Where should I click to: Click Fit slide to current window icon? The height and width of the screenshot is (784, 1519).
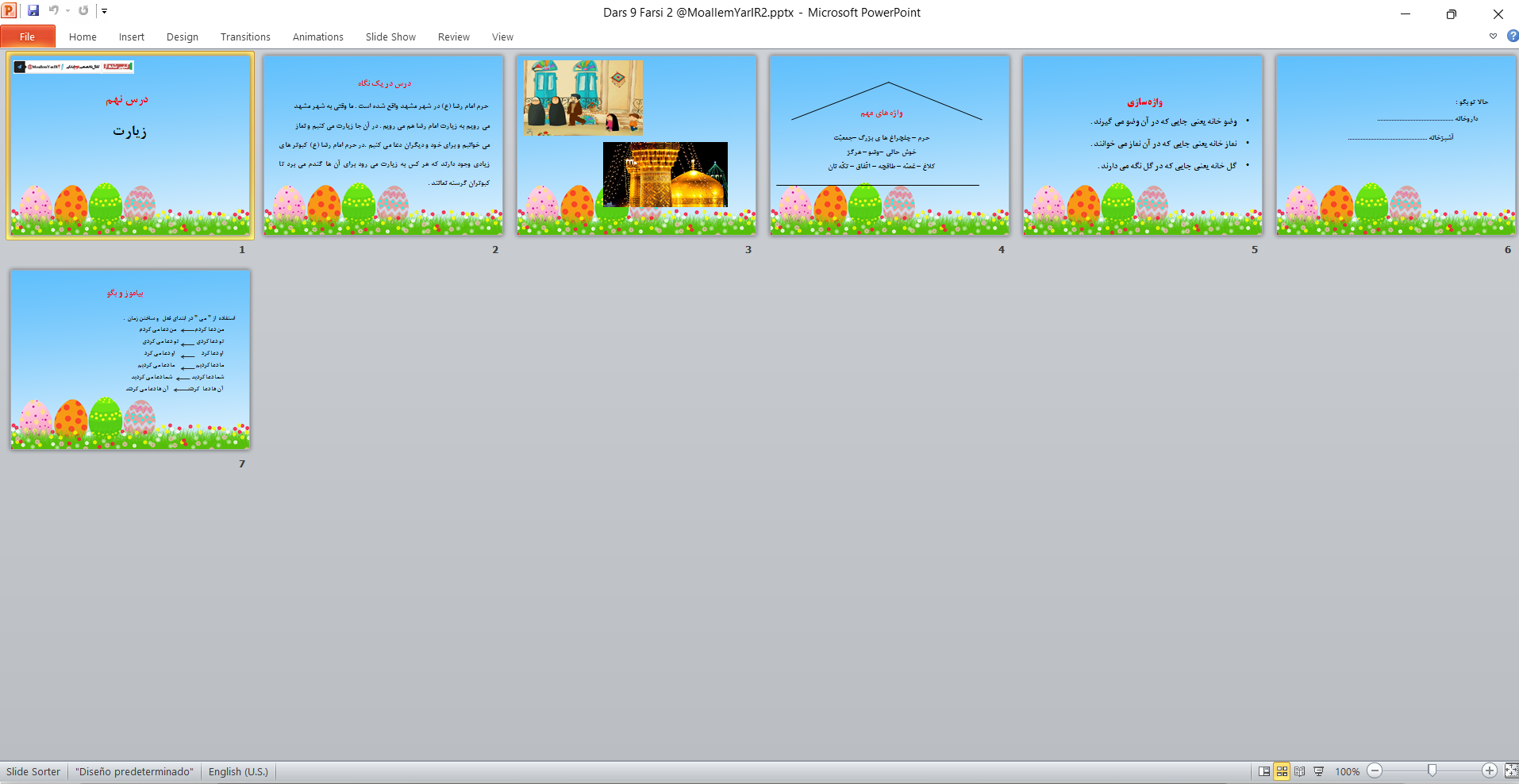(1511, 771)
